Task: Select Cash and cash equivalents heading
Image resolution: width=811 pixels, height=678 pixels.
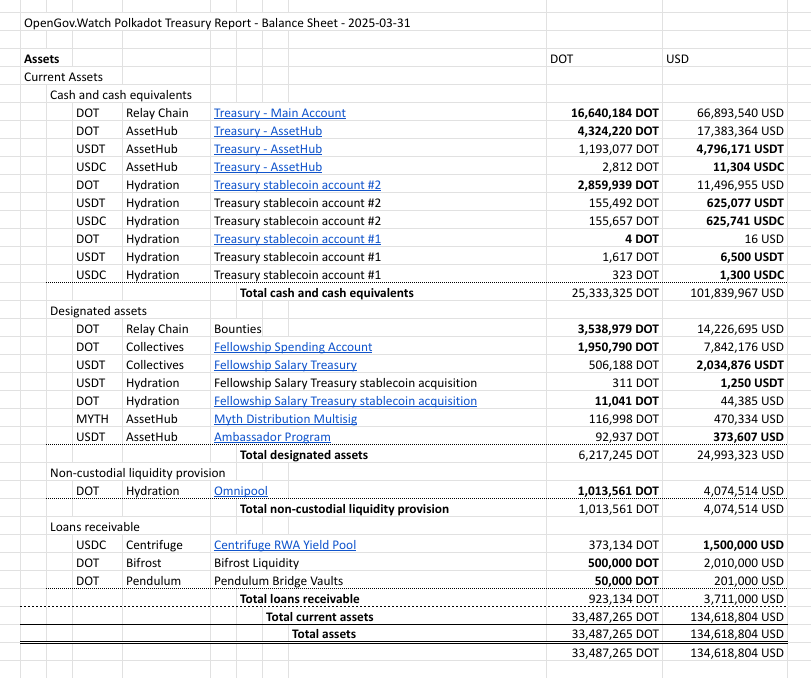Action: pos(121,95)
